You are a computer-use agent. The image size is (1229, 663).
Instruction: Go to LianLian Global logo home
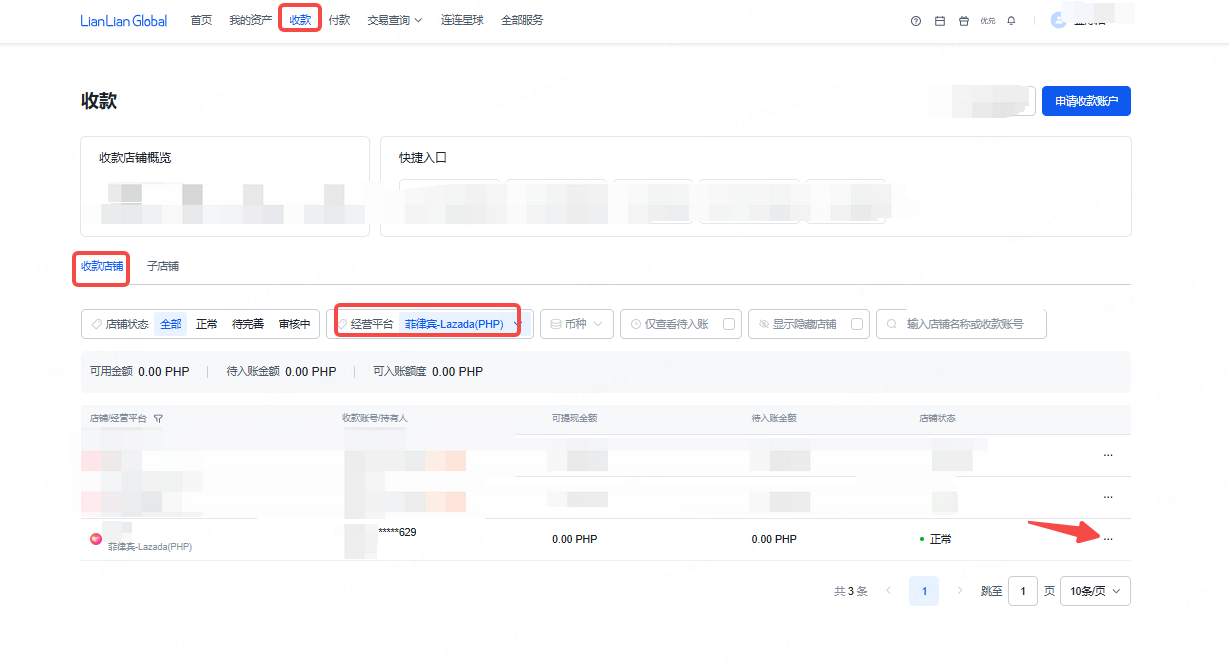tap(124, 20)
